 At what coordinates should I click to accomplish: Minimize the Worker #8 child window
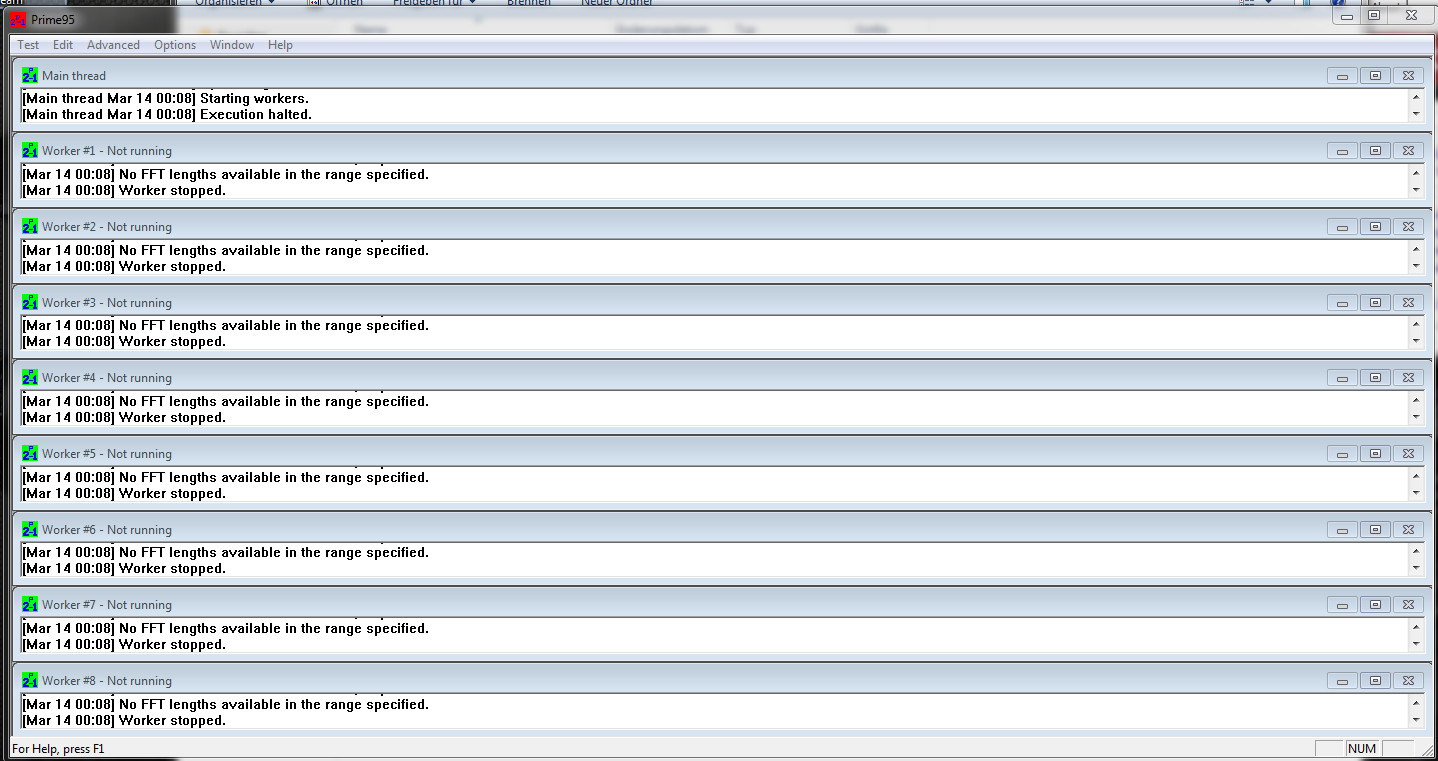pos(1342,681)
